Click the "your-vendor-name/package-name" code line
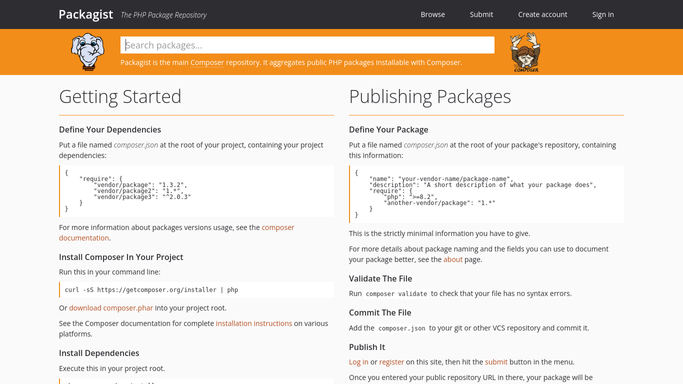Screen dimensions: 683x384 point(441,179)
